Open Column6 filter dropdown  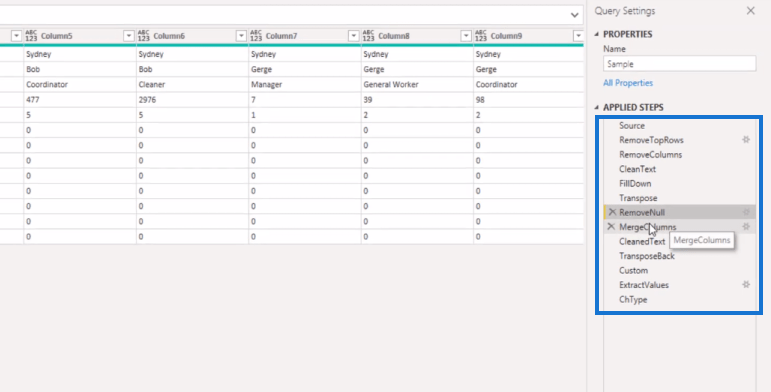(241, 36)
